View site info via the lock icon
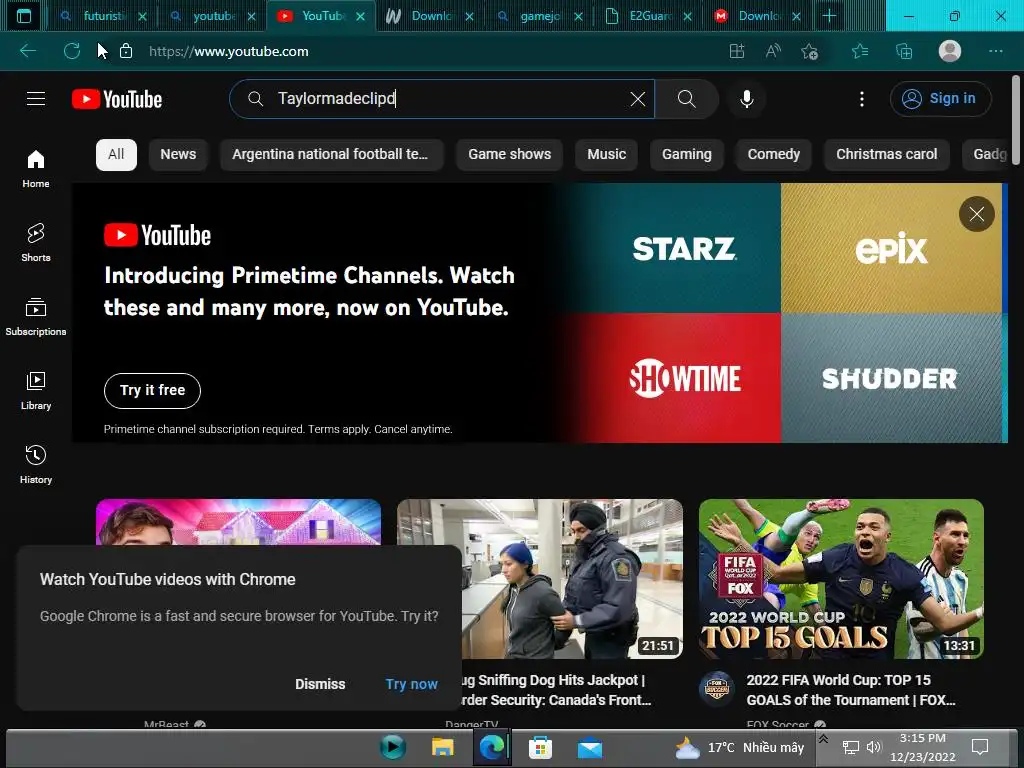 (x=126, y=51)
